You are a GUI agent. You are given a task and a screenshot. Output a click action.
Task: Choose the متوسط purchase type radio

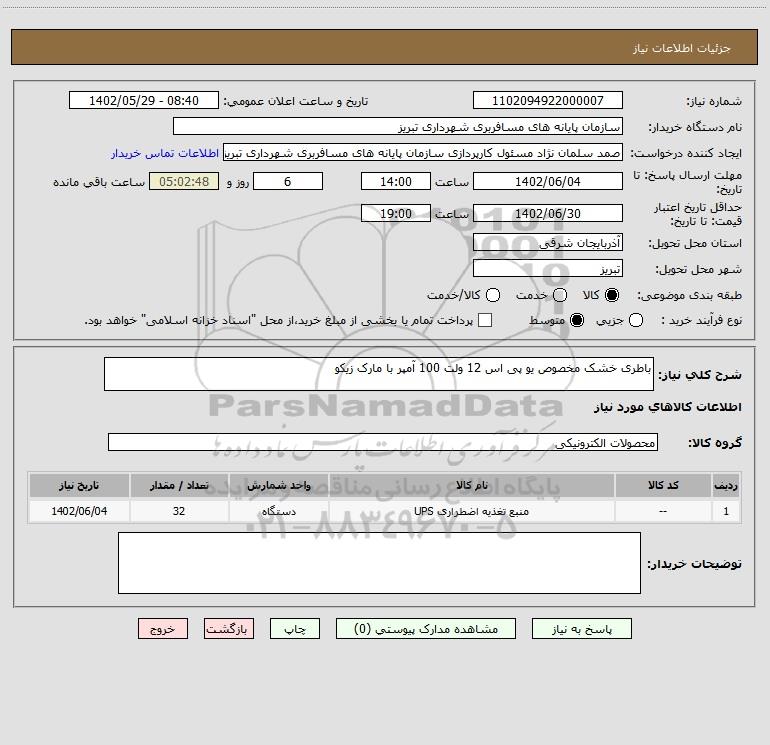click(x=577, y=321)
